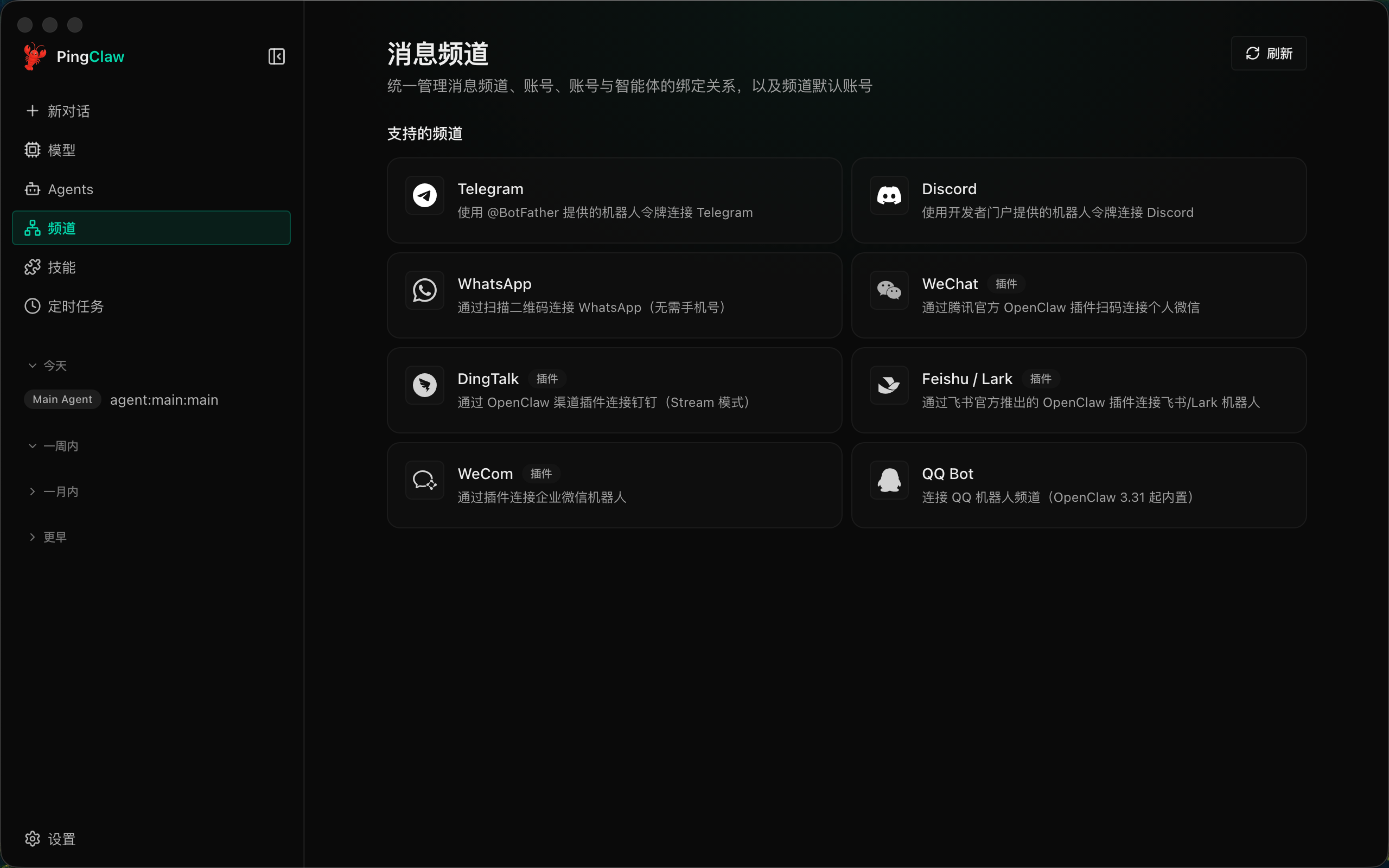Viewport: 1389px width, 868px height.
Task: Click the 消息频道 page heading
Action: click(437, 53)
